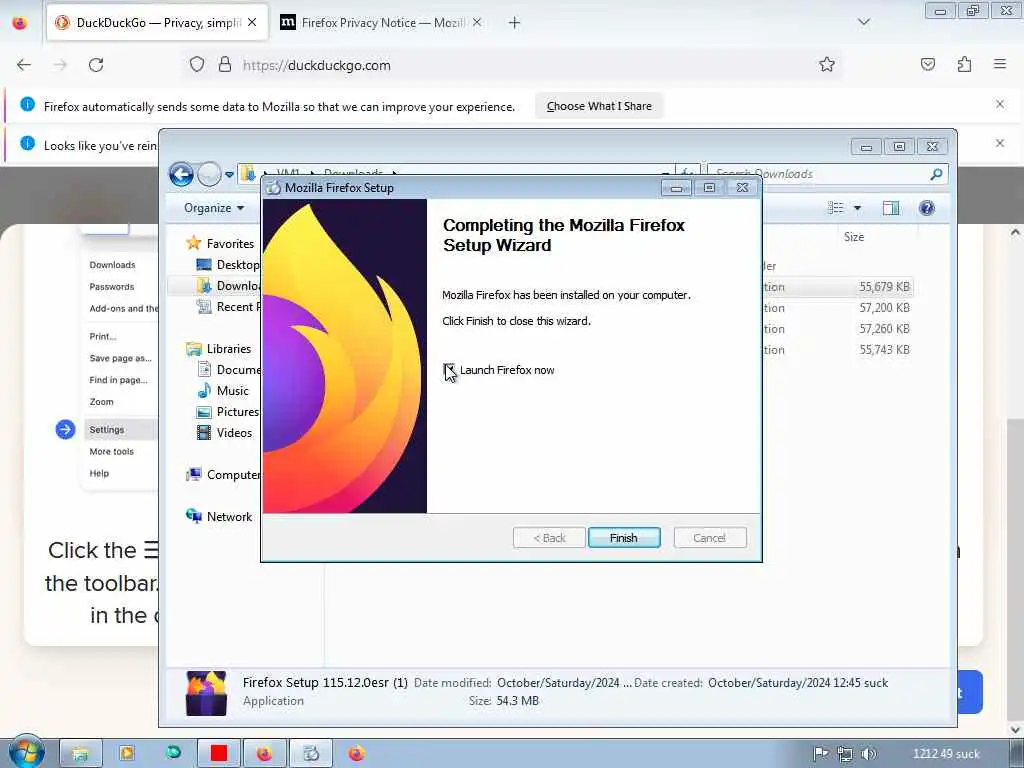
Task: Open the list all tabs dropdown
Action: pos(863,22)
